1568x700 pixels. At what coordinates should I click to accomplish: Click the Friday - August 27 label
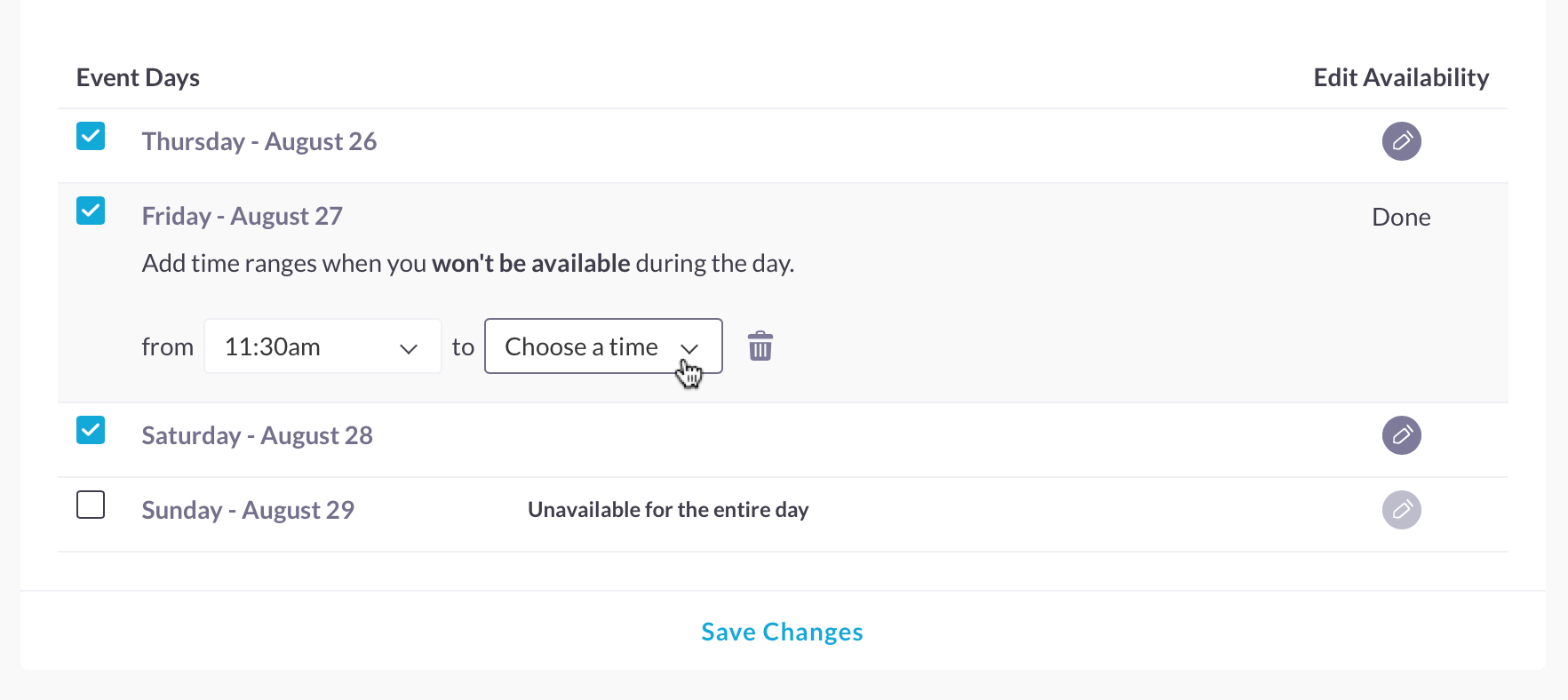tap(243, 217)
